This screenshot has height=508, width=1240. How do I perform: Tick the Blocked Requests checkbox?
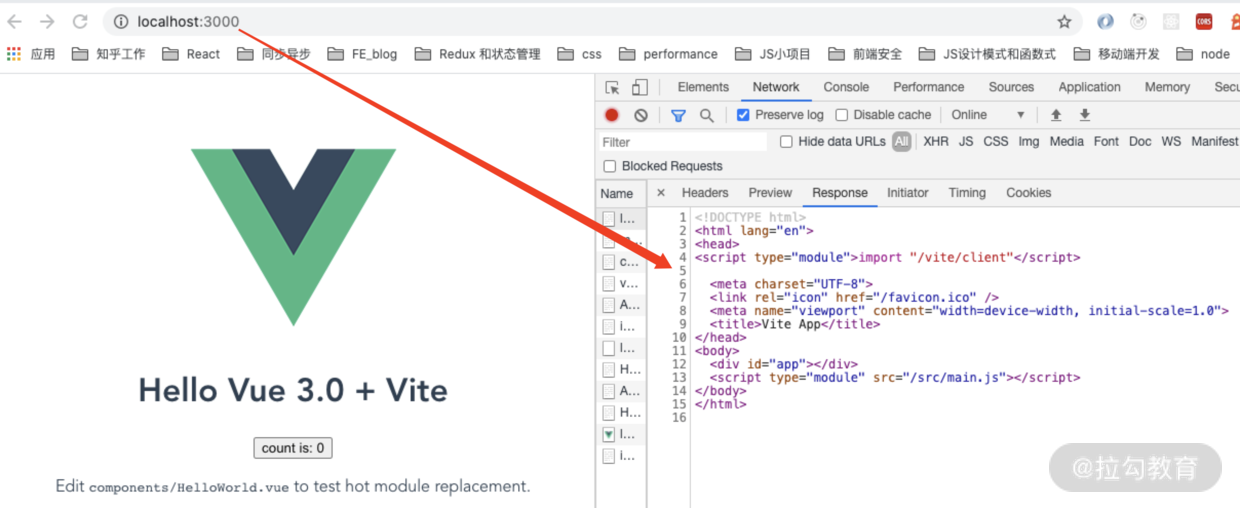point(610,166)
